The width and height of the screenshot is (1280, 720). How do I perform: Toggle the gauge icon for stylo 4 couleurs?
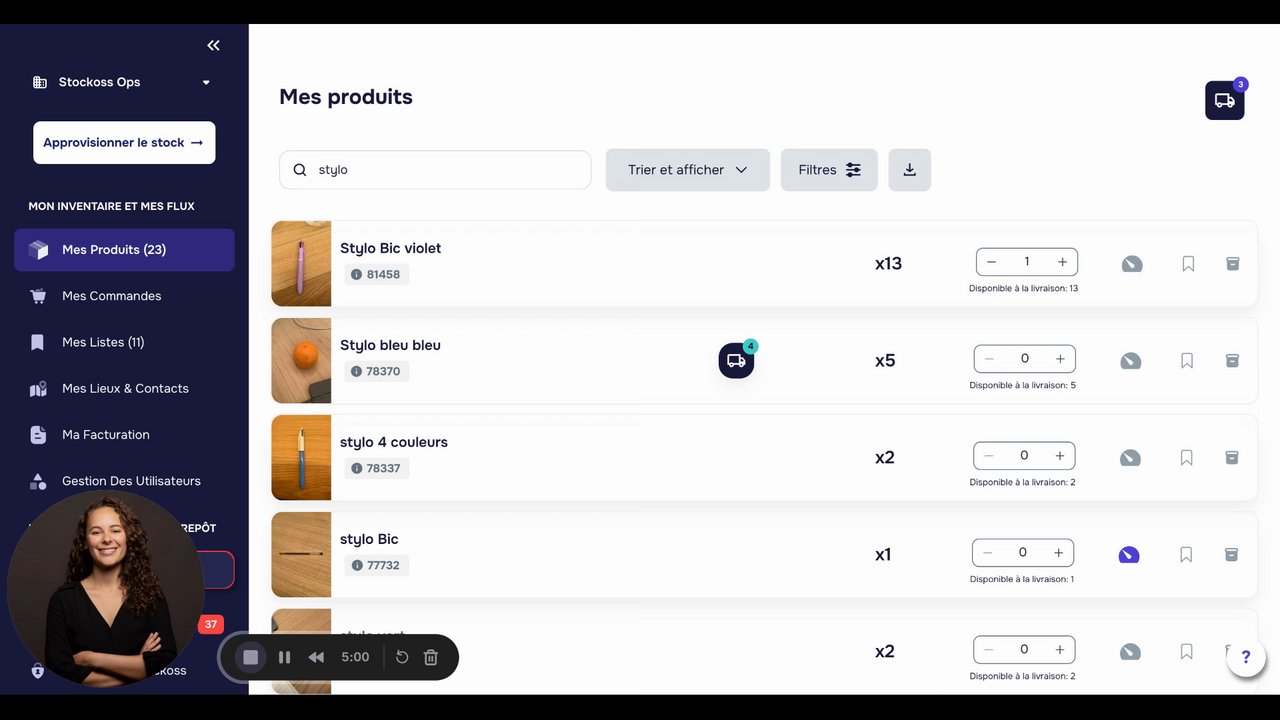click(1130, 458)
